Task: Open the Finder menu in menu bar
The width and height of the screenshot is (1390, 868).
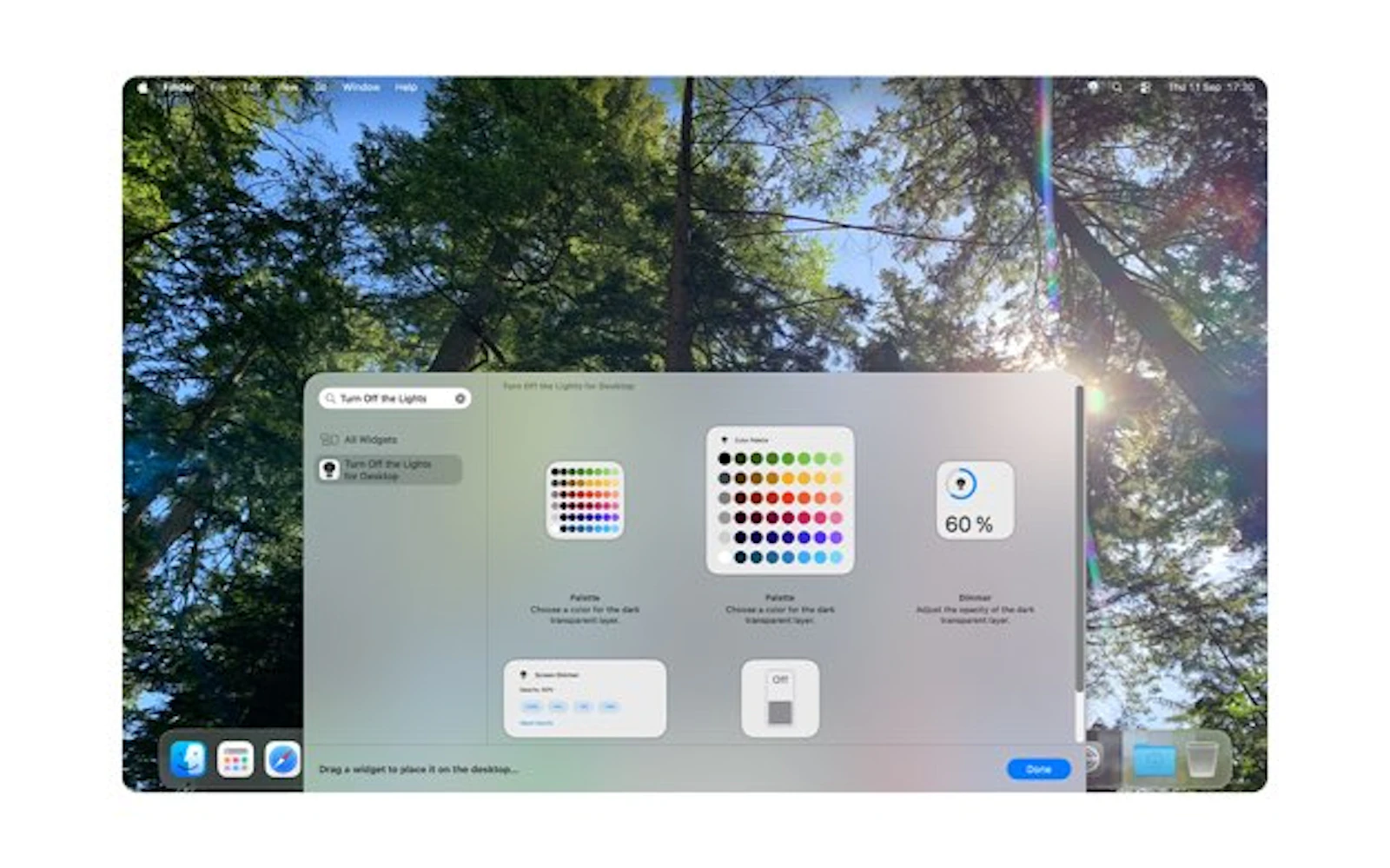Action: (x=179, y=88)
